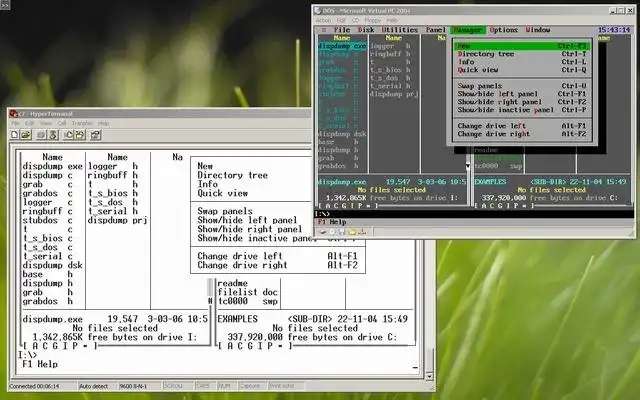Viewport: 640px width, 400px height.
Task: Open Window menu in DOS file manager
Action: [538, 30]
